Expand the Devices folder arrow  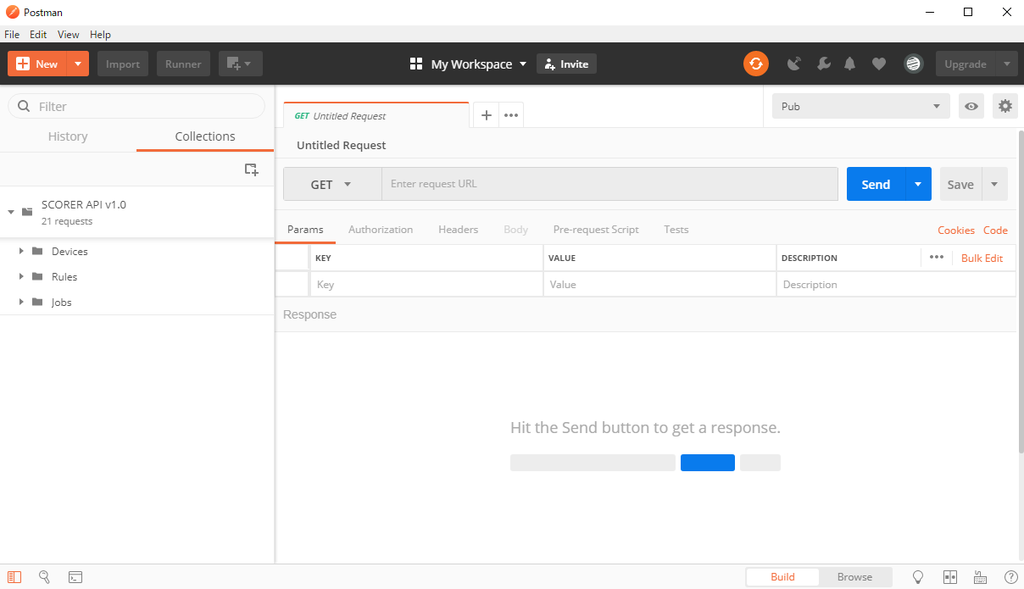click(x=21, y=251)
